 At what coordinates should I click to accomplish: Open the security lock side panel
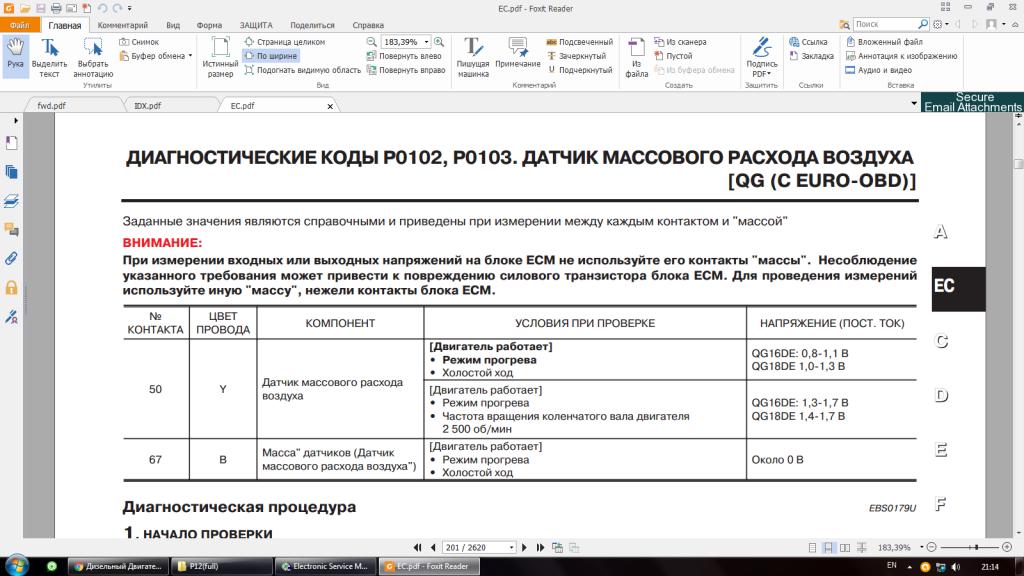coord(11,287)
